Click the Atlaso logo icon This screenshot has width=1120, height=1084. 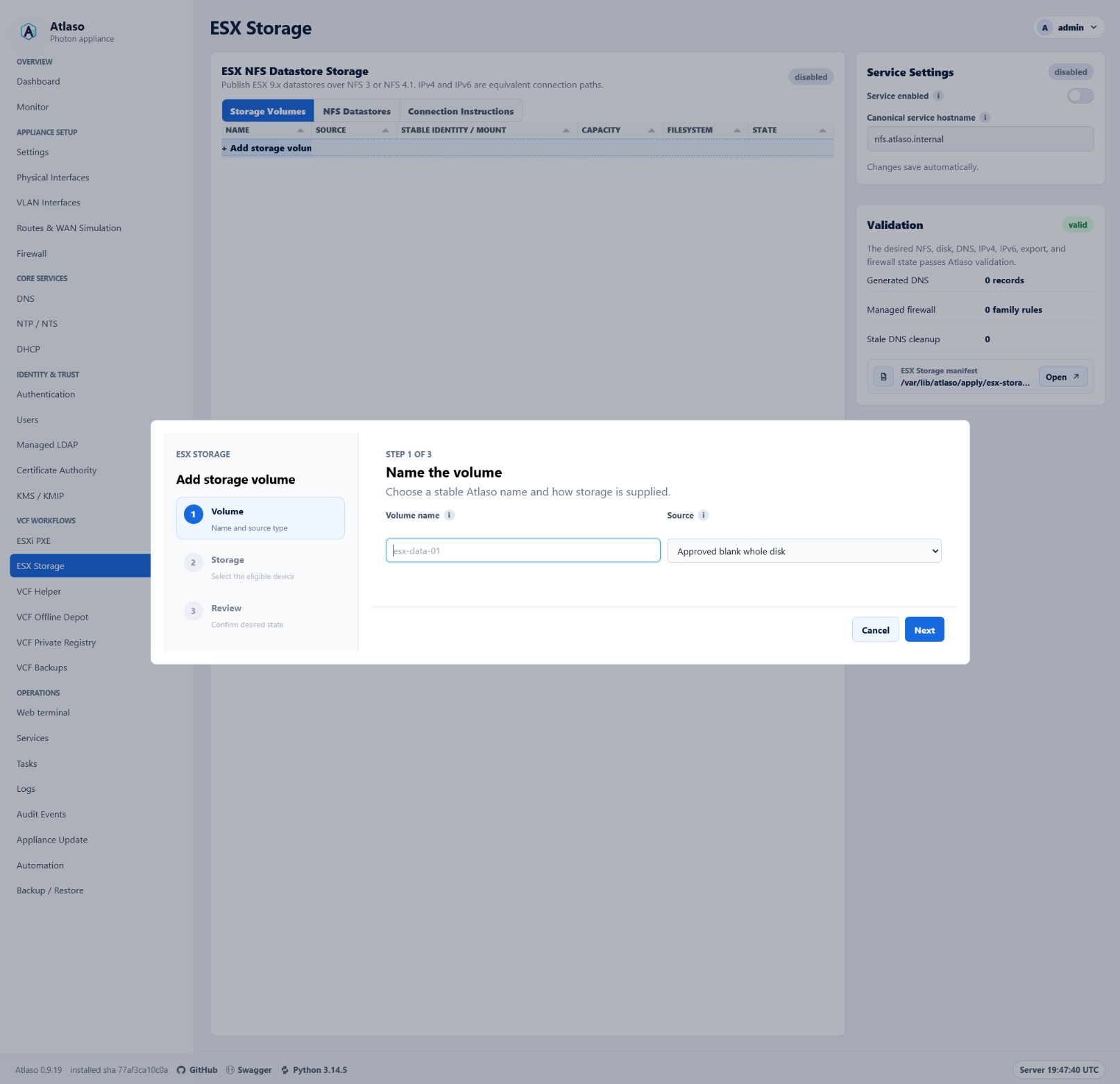pyautogui.click(x=28, y=31)
